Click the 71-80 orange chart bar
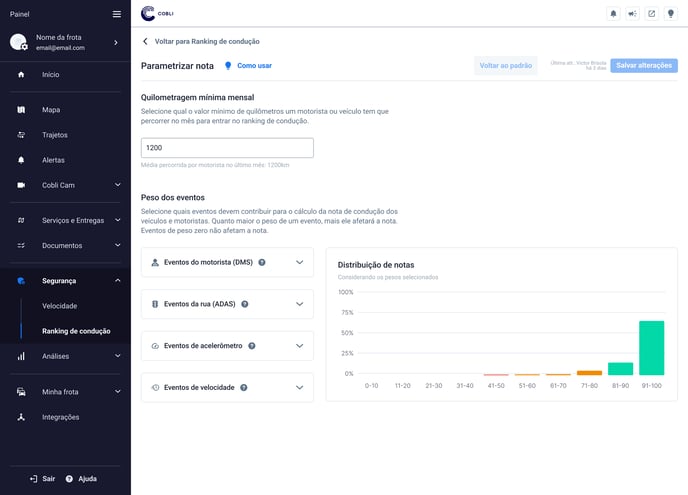688x495 pixels. click(x=589, y=373)
